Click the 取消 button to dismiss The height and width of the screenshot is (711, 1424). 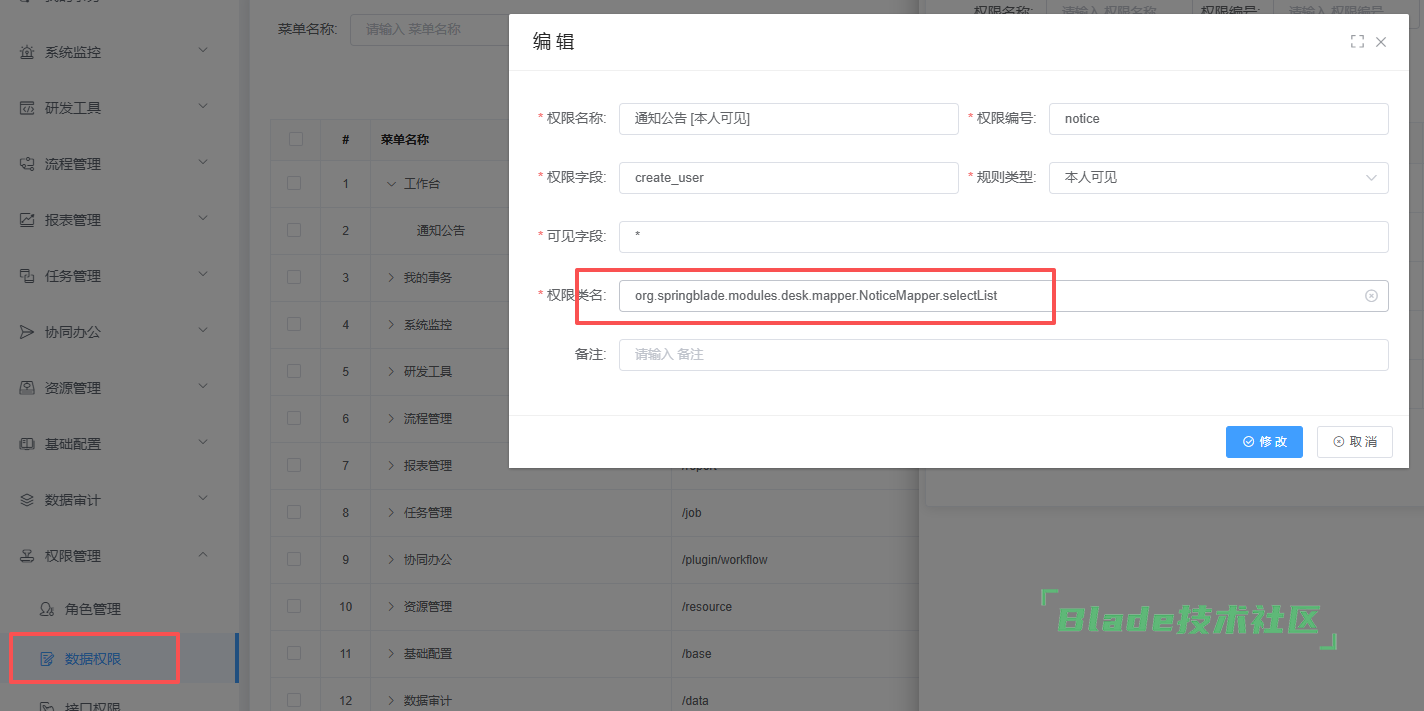1355,441
